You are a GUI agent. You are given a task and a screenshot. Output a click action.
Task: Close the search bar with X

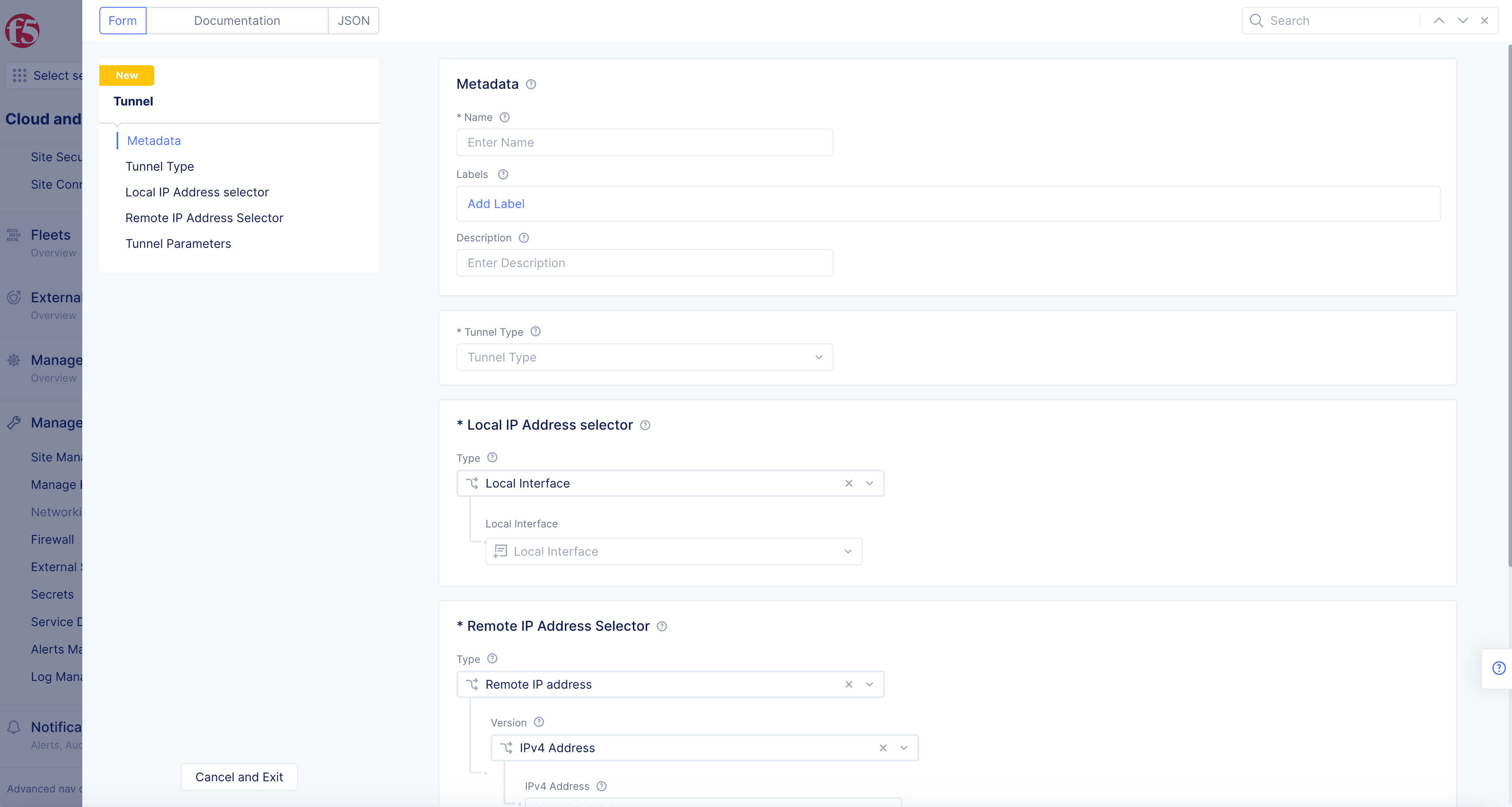coord(1485,21)
